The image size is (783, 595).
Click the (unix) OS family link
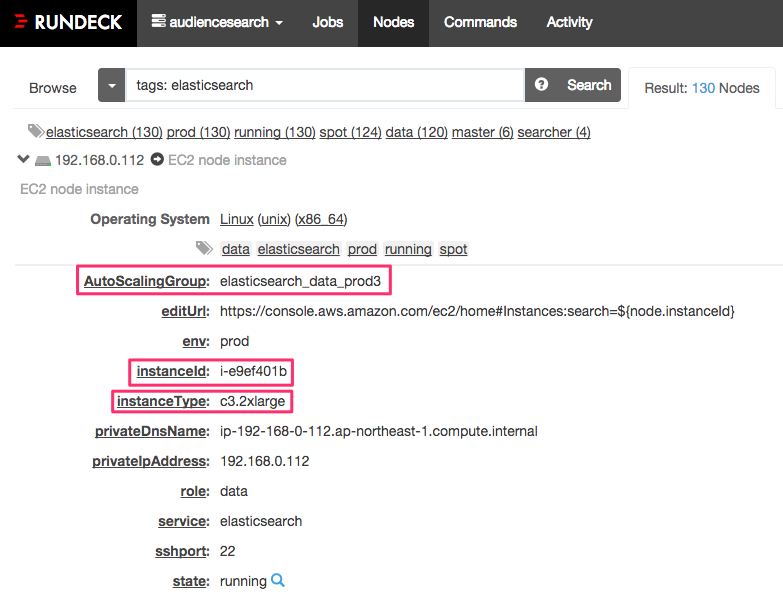pos(274,220)
